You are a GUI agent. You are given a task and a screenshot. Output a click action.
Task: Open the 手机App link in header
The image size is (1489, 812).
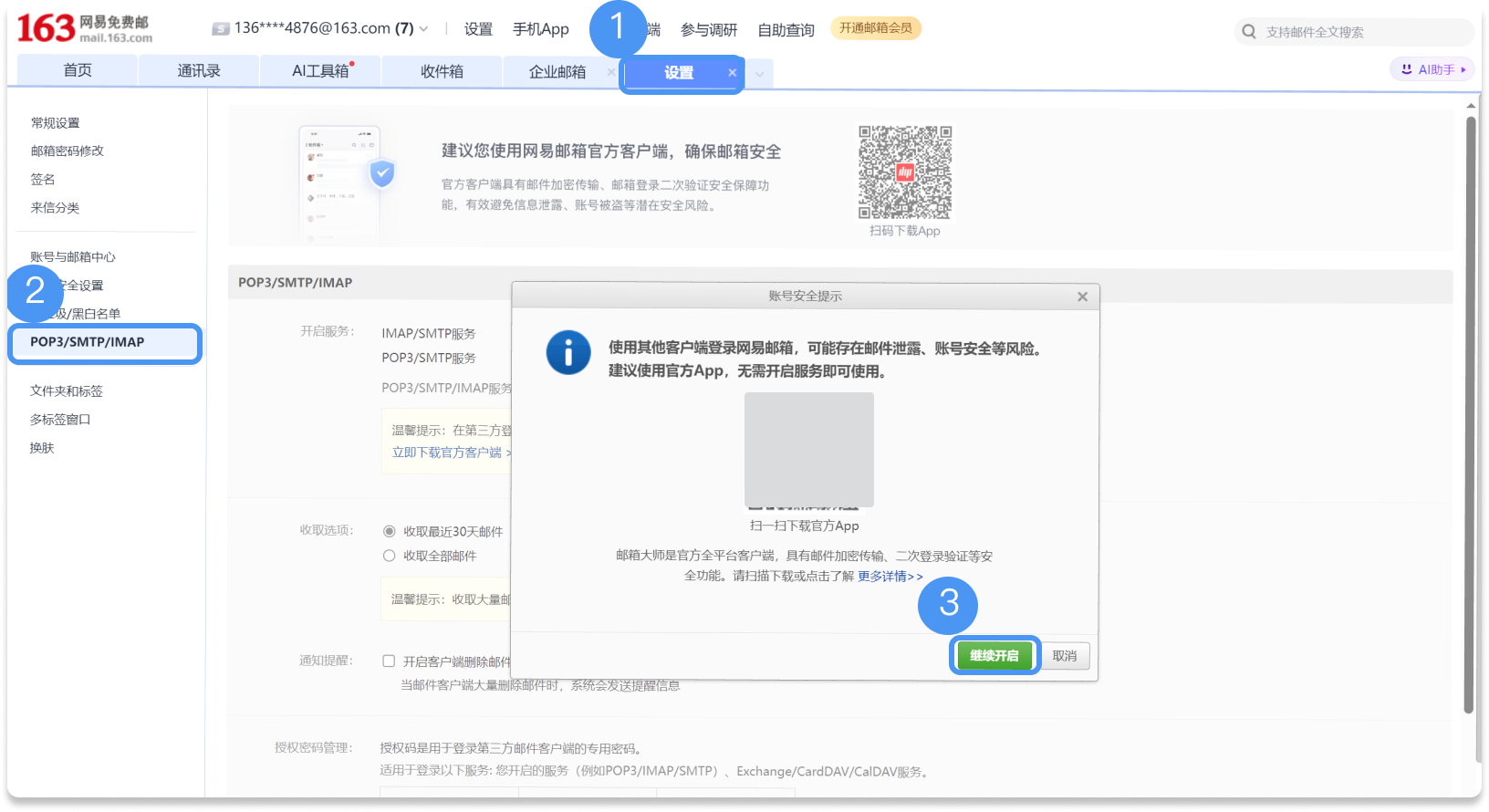[x=541, y=29]
